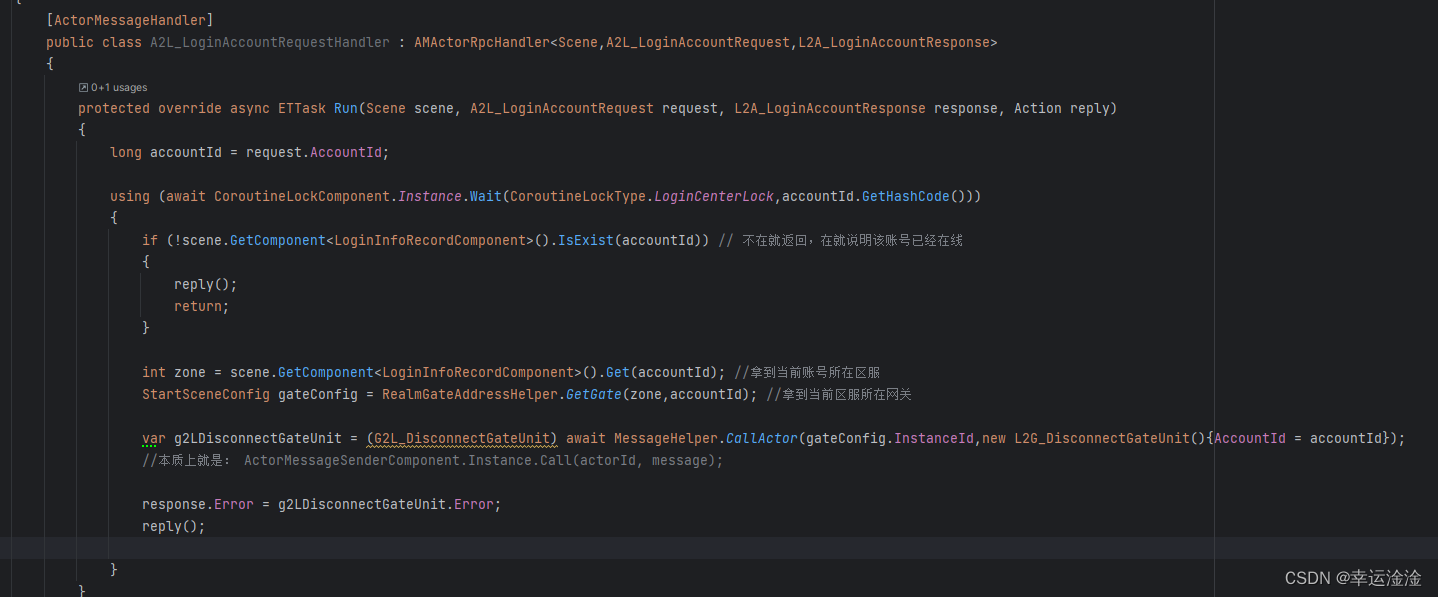The image size is (1438, 597).
Task: Click the "var" keyword
Action: pos(154,438)
